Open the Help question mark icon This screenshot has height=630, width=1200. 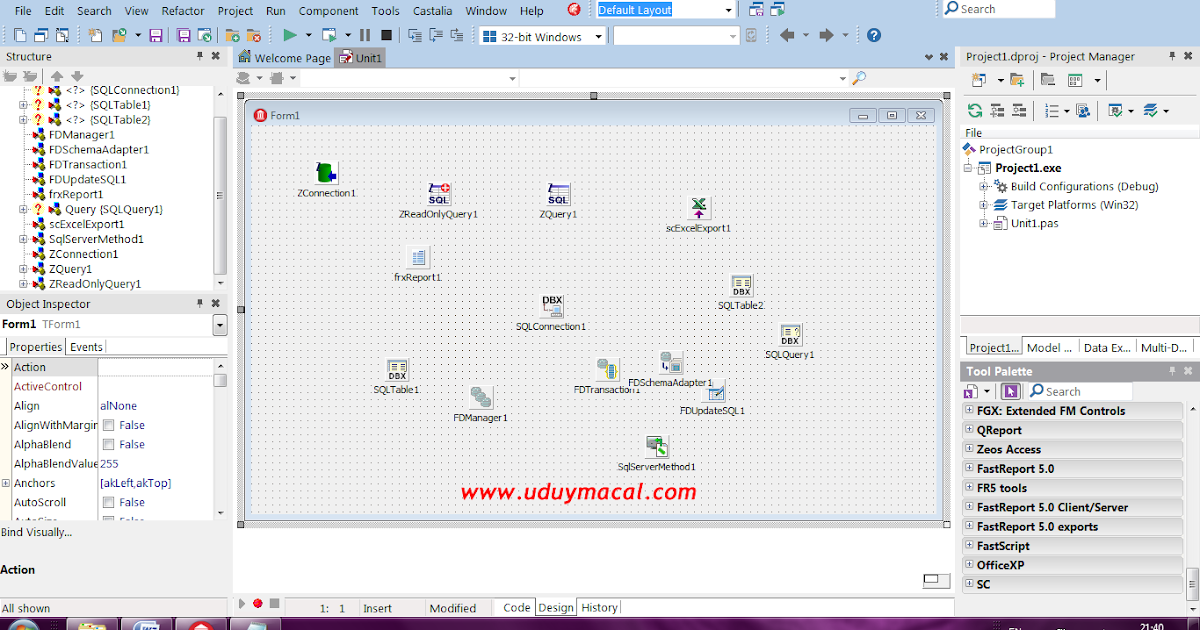pos(874,35)
